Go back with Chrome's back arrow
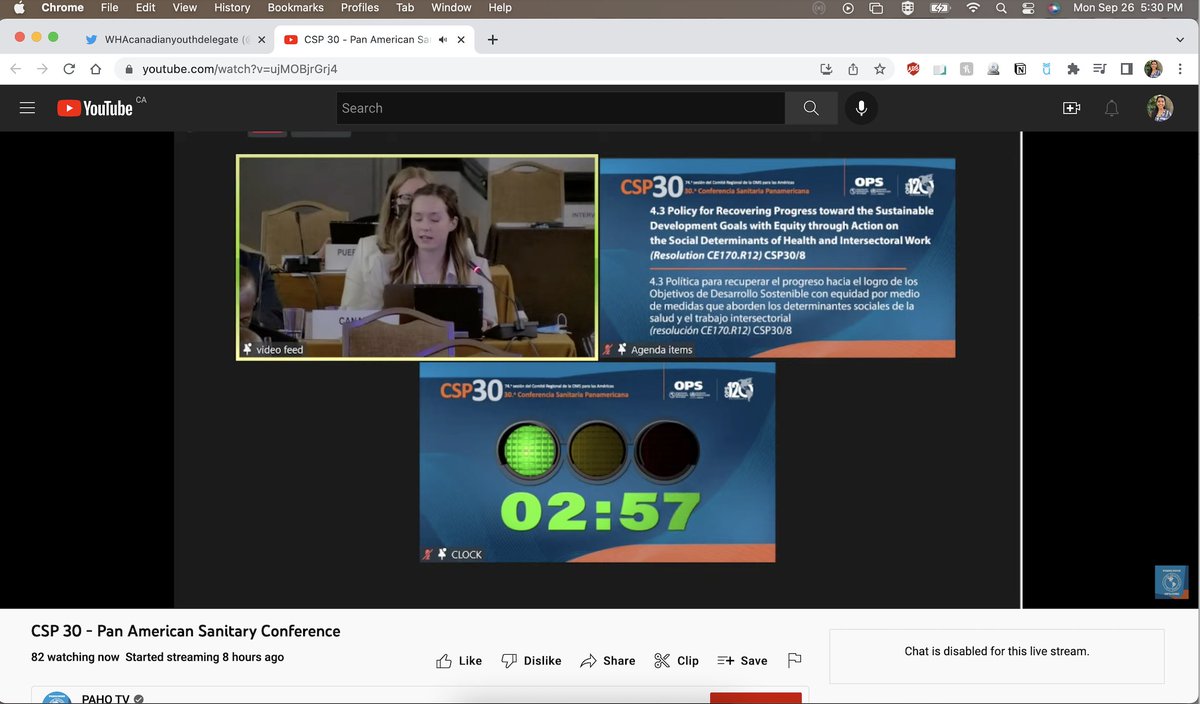Image resolution: width=1200 pixels, height=704 pixels. point(15,69)
